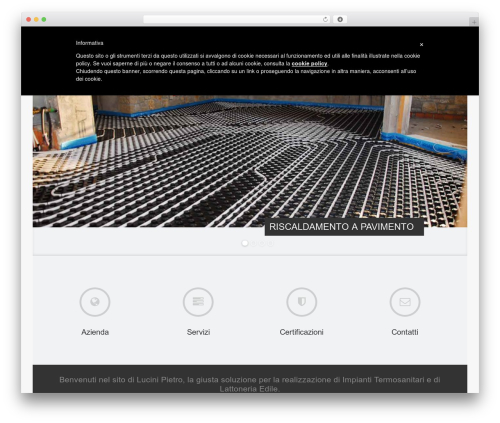Select the fourth slideshow dot
Screen dimensions: 500x423
coord(271,243)
